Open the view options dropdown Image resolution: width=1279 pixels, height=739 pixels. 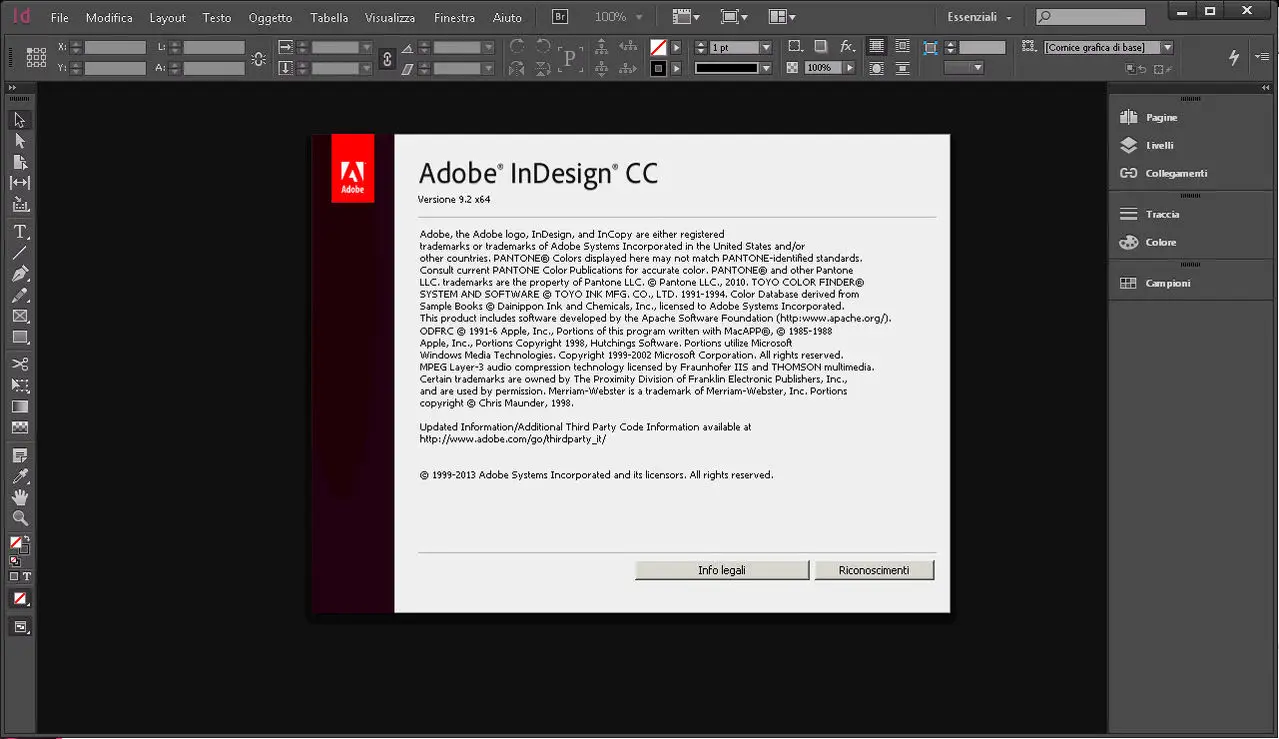(686, 17)
